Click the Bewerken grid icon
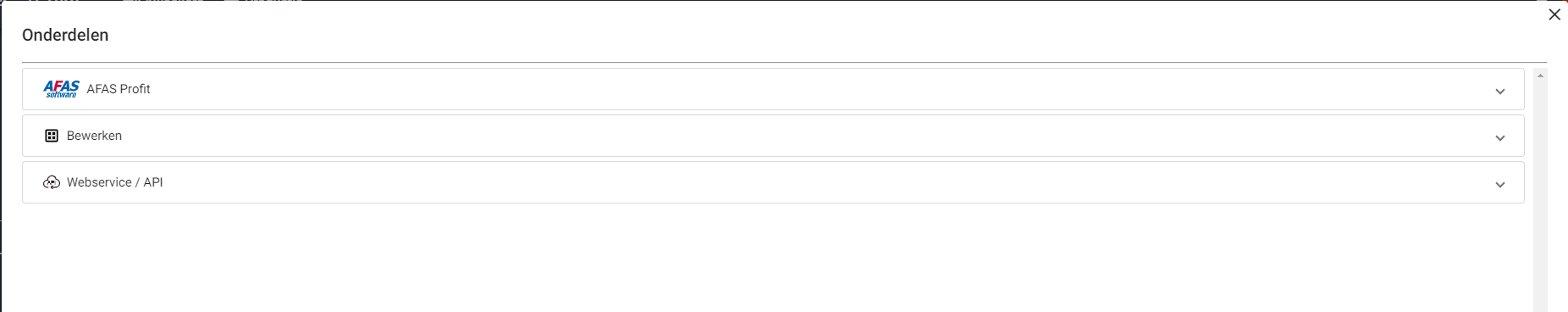Viewport: 1568px width, 312px height. point(52,136)
